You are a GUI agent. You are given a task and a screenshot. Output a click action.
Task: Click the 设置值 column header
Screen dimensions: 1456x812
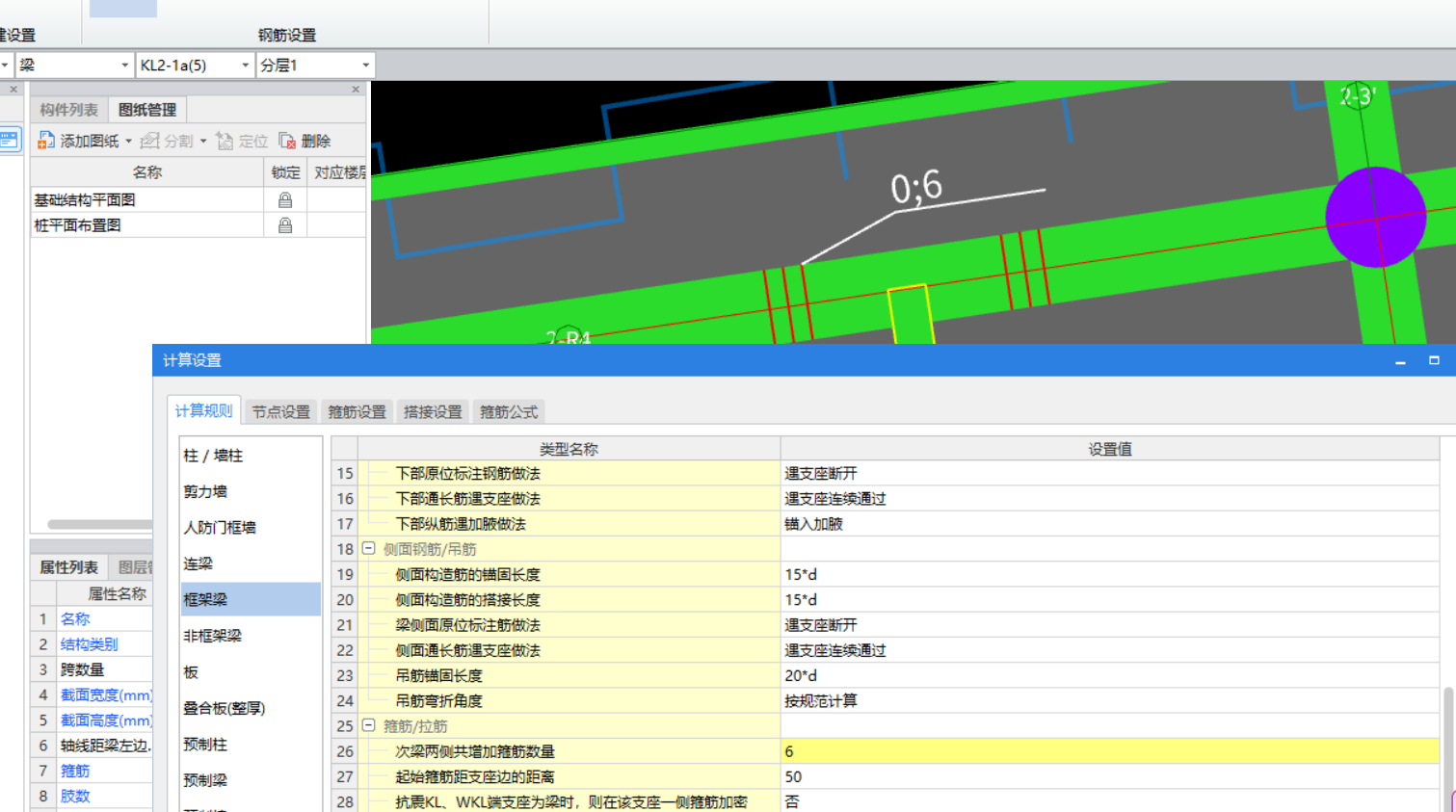pos(1110,449)
